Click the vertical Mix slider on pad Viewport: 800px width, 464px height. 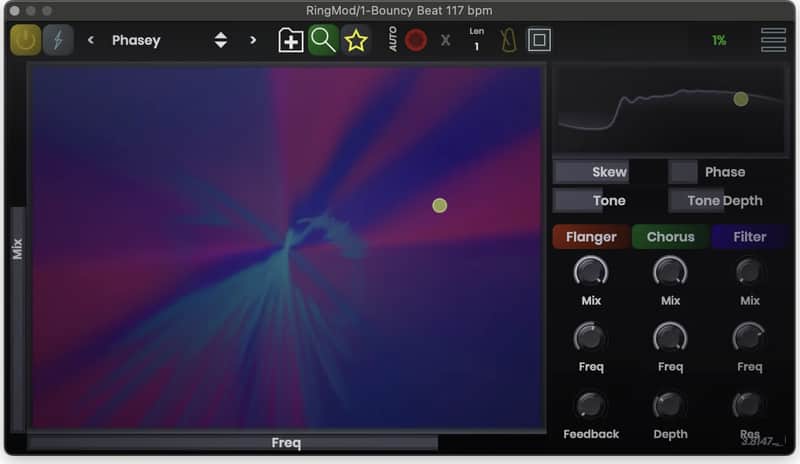[x=18, y=249]
